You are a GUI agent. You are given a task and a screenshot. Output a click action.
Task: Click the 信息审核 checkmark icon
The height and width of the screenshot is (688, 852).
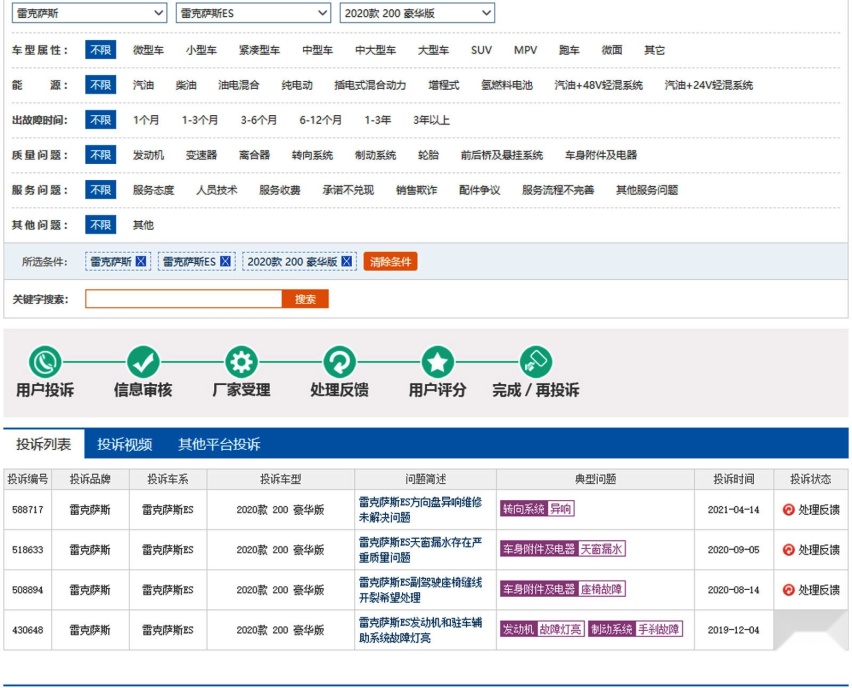coord(143,362)
